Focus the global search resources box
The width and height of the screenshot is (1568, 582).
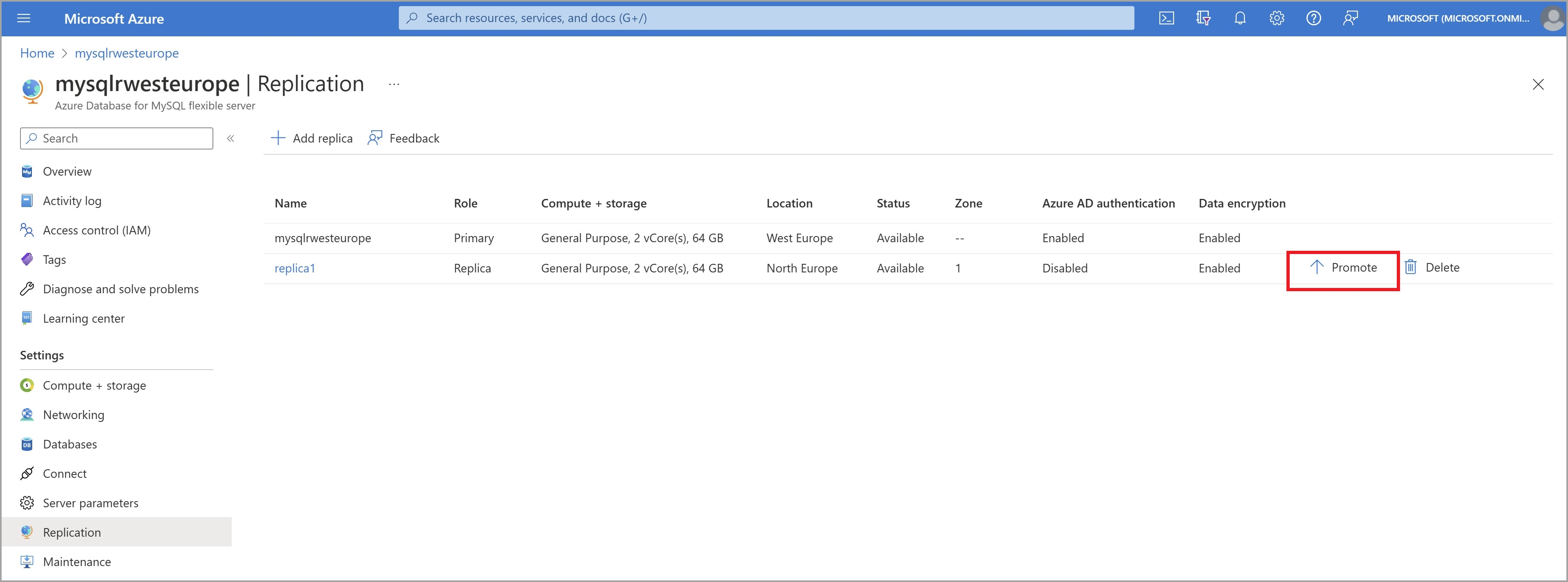click(x=766, y=18)
